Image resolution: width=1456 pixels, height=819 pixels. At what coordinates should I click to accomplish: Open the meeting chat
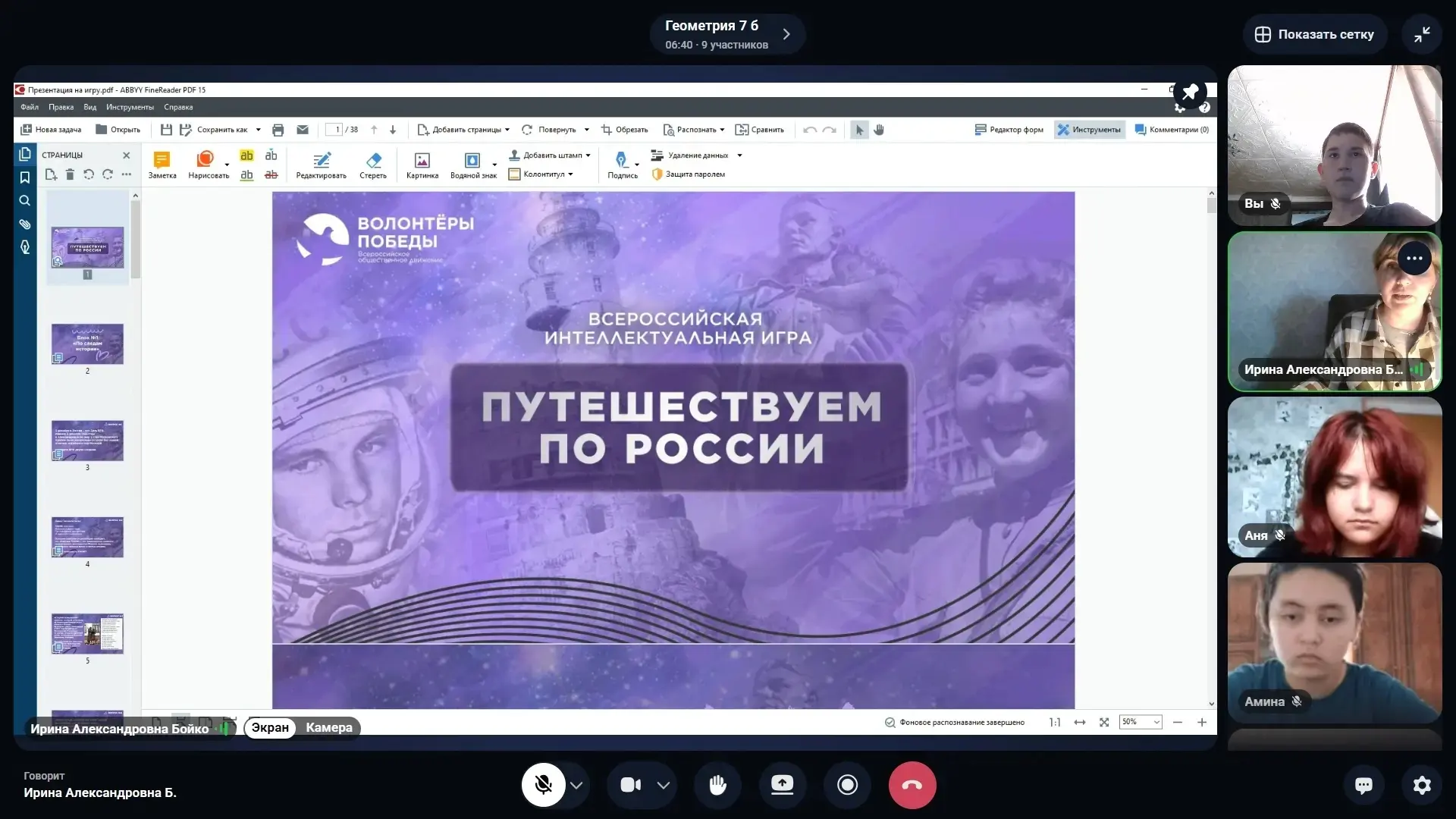coord(1363,785)
